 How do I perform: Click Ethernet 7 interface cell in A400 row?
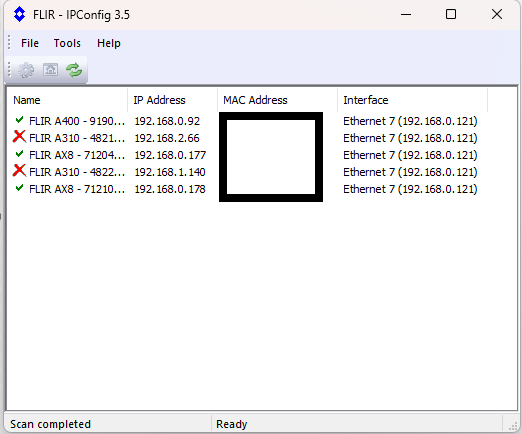[x=410, y=121]
